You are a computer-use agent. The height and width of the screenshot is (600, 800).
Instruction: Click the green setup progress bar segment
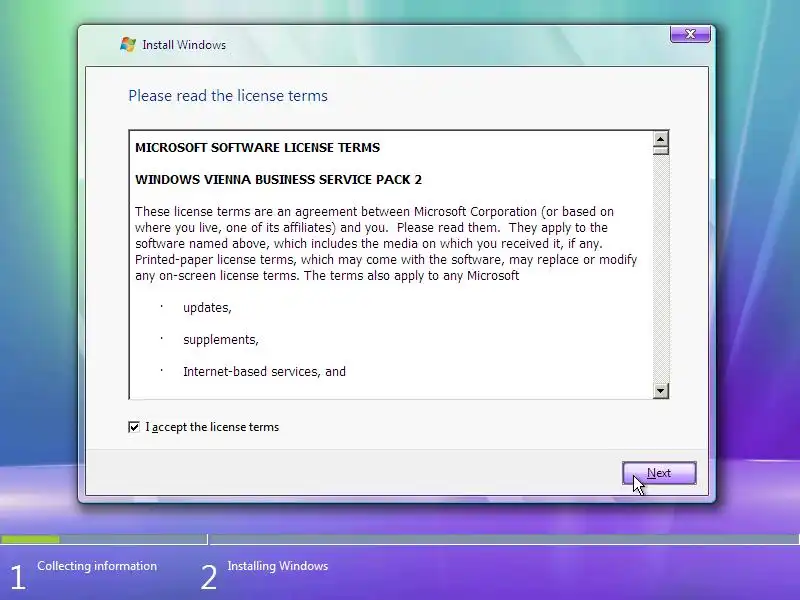click(x=30, y=539)
